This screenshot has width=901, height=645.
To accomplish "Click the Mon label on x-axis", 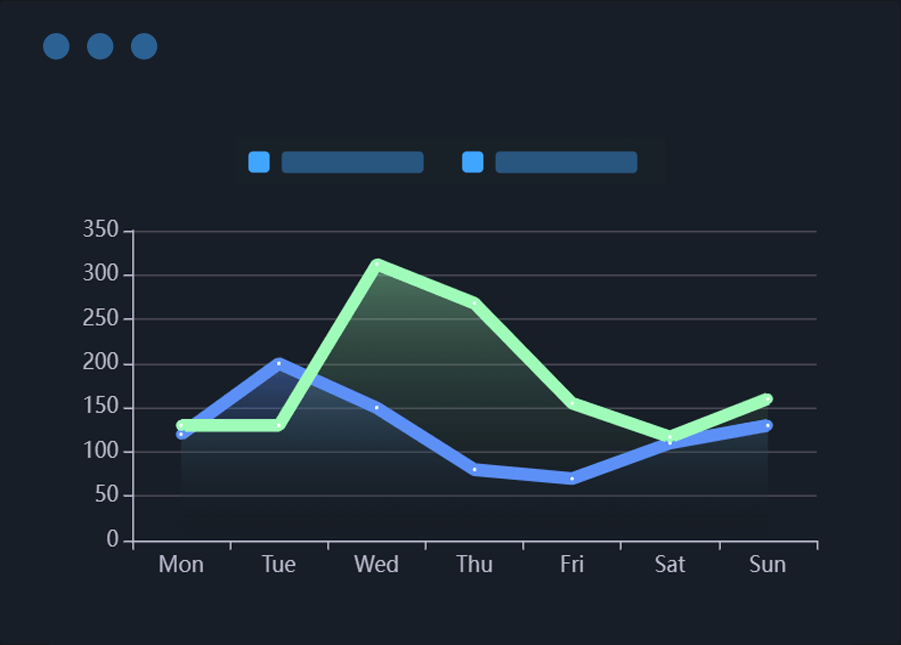I will coord(181,564).
